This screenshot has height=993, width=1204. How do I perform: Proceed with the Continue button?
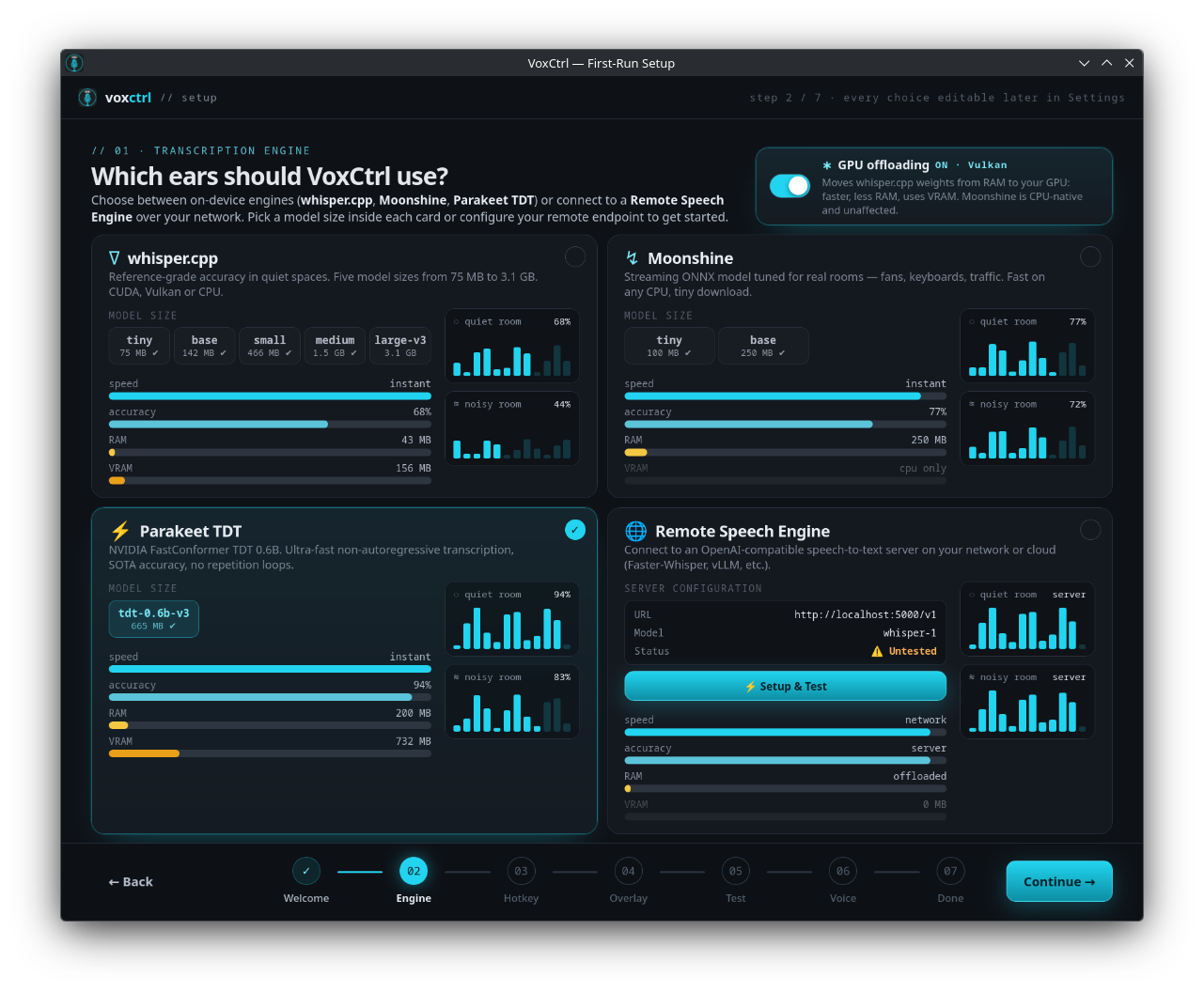pyautogui.click(x=1059, y=882)
